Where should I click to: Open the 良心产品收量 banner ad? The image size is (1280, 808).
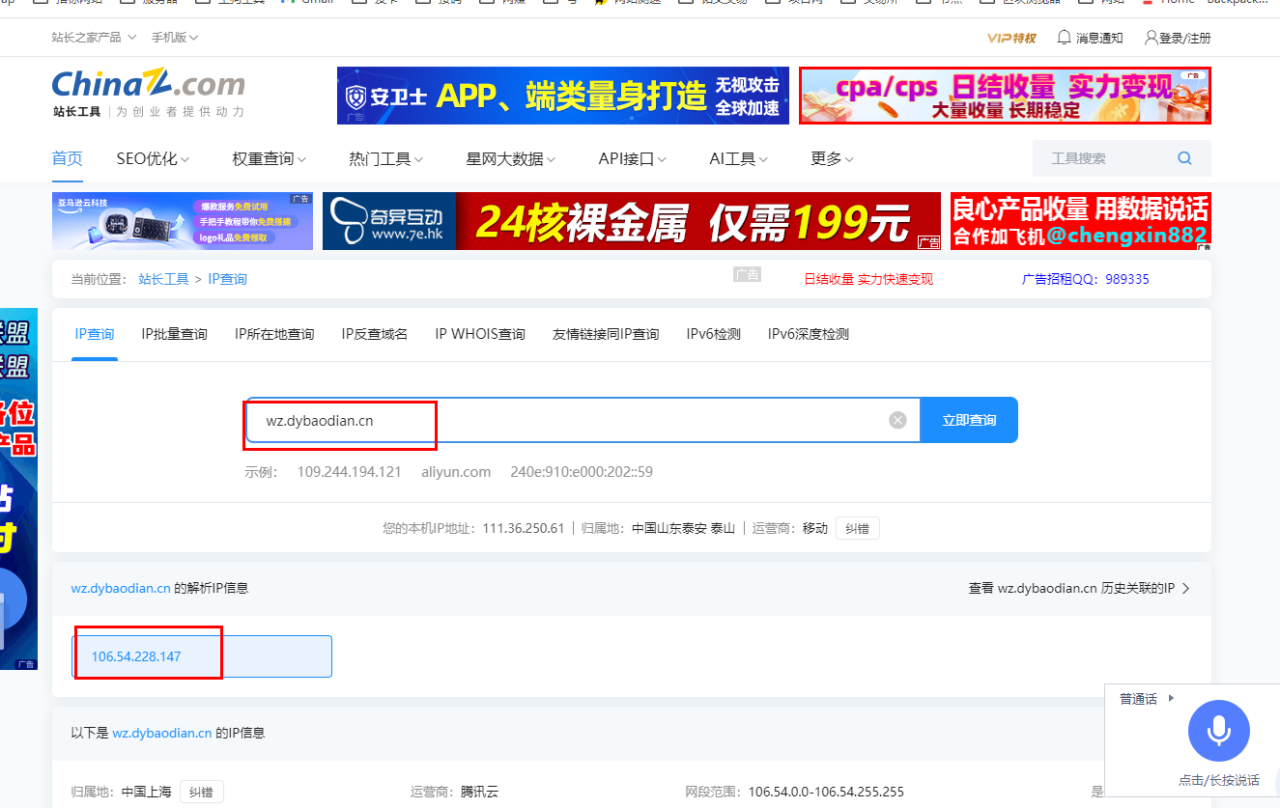[x=1081, y=221]
